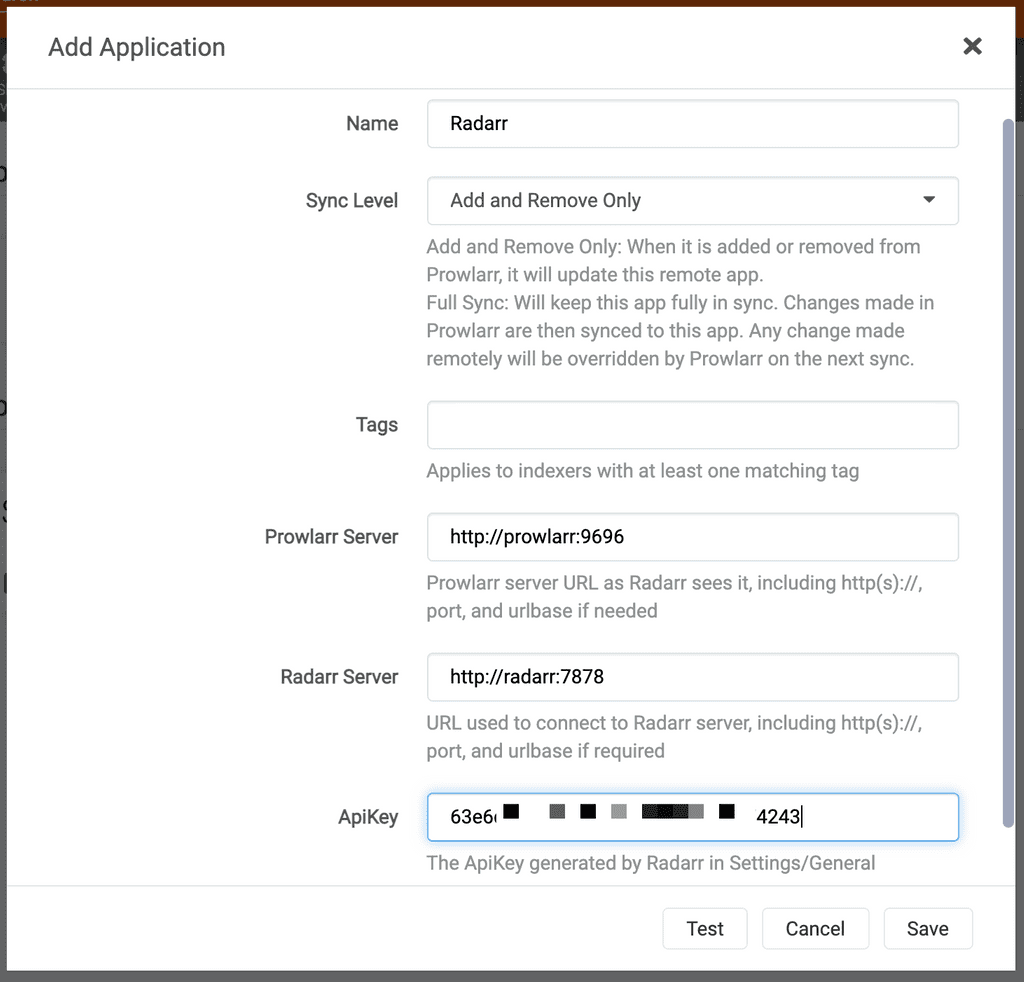
Task: Click inside the ApiKey text field
Action: (x=880, y=817)
